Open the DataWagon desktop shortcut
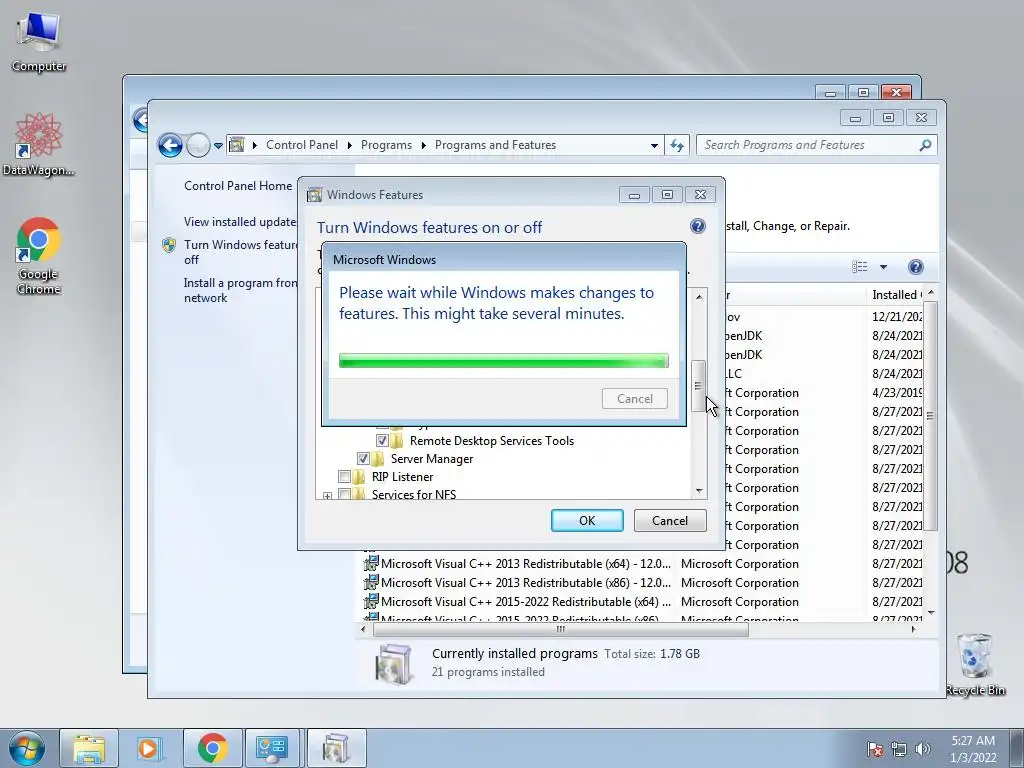The width and height of the screenshot is (1024, 768). [39, 145]
